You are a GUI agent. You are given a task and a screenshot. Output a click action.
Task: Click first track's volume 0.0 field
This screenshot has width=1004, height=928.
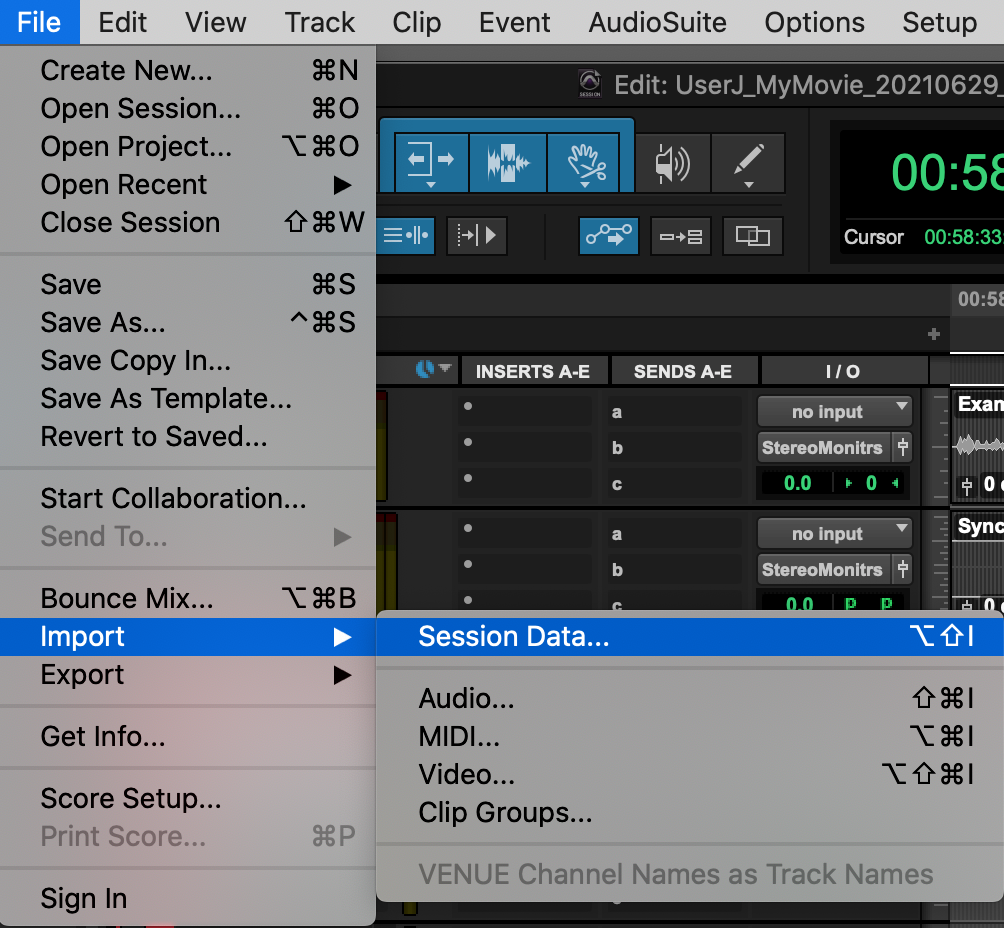[x=797, y=483]
